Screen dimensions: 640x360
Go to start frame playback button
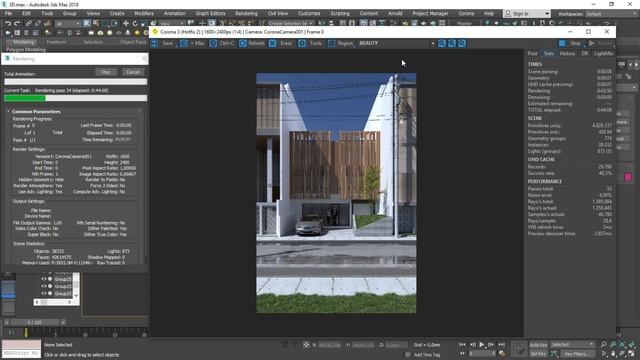(462, 344)
